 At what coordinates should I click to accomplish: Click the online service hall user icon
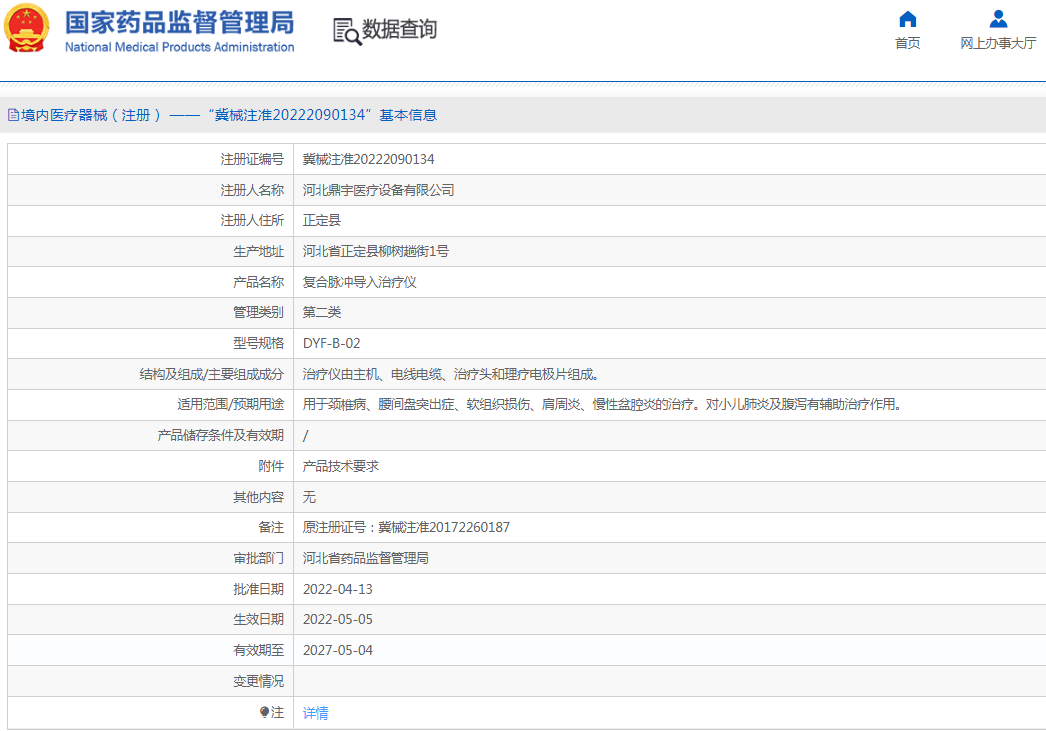(x=998, y=19)
